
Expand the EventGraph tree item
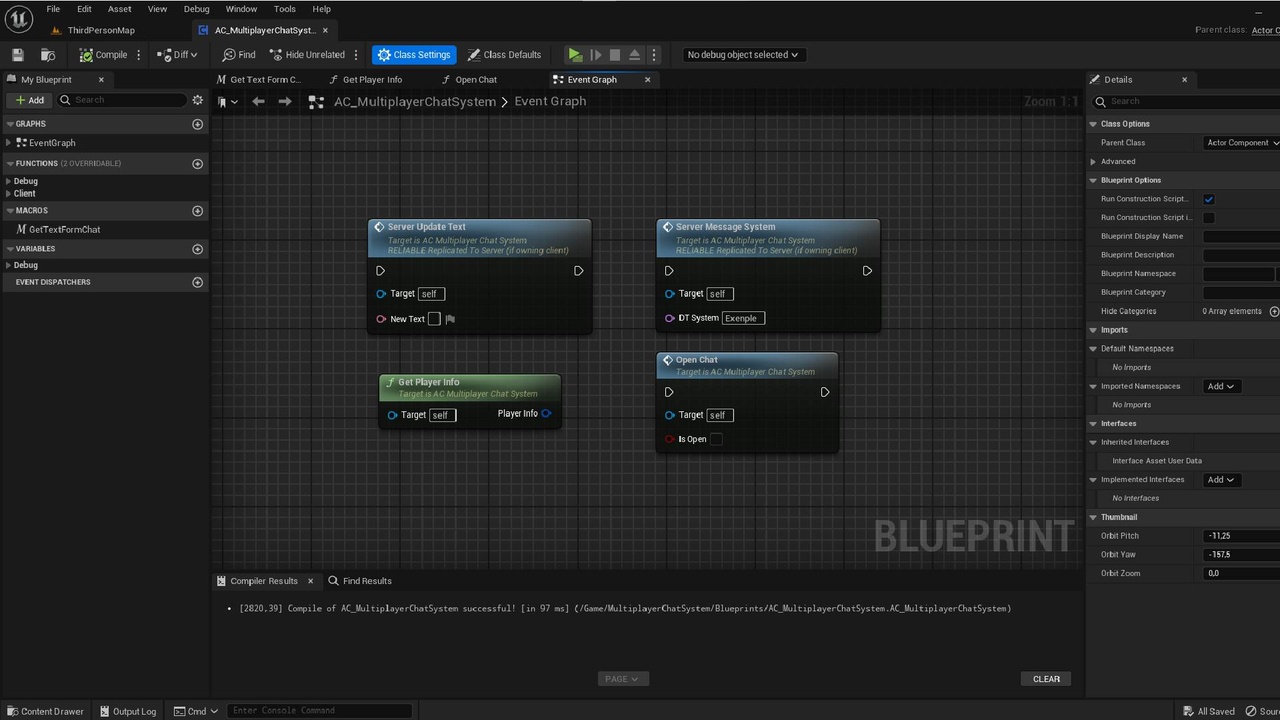[x=9, y=143]
